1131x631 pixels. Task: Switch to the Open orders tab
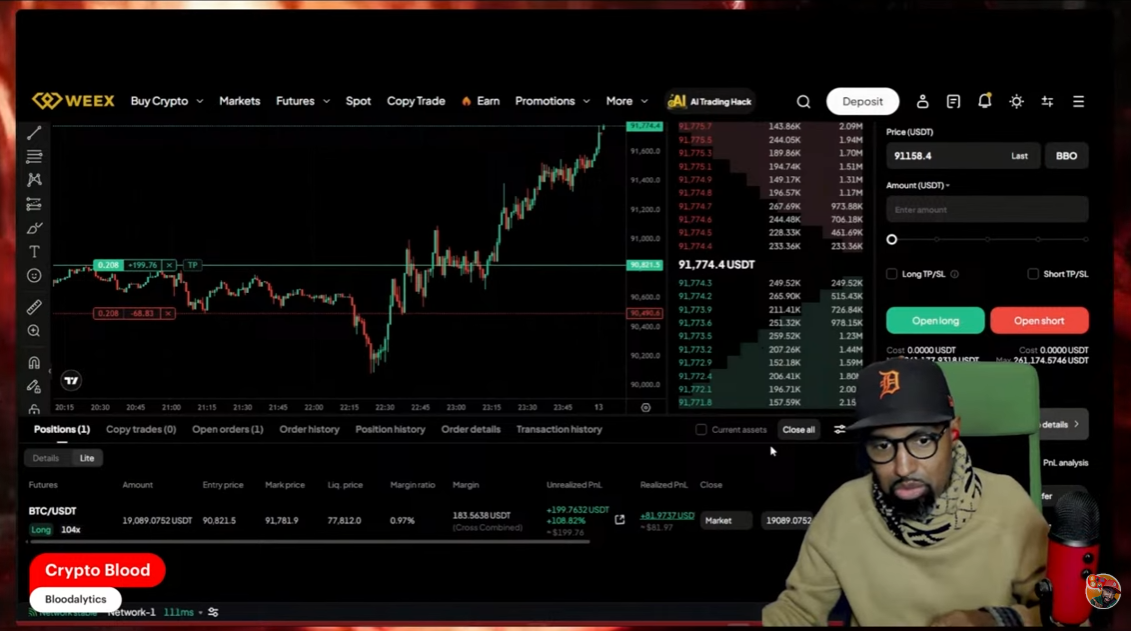[227, 429]
